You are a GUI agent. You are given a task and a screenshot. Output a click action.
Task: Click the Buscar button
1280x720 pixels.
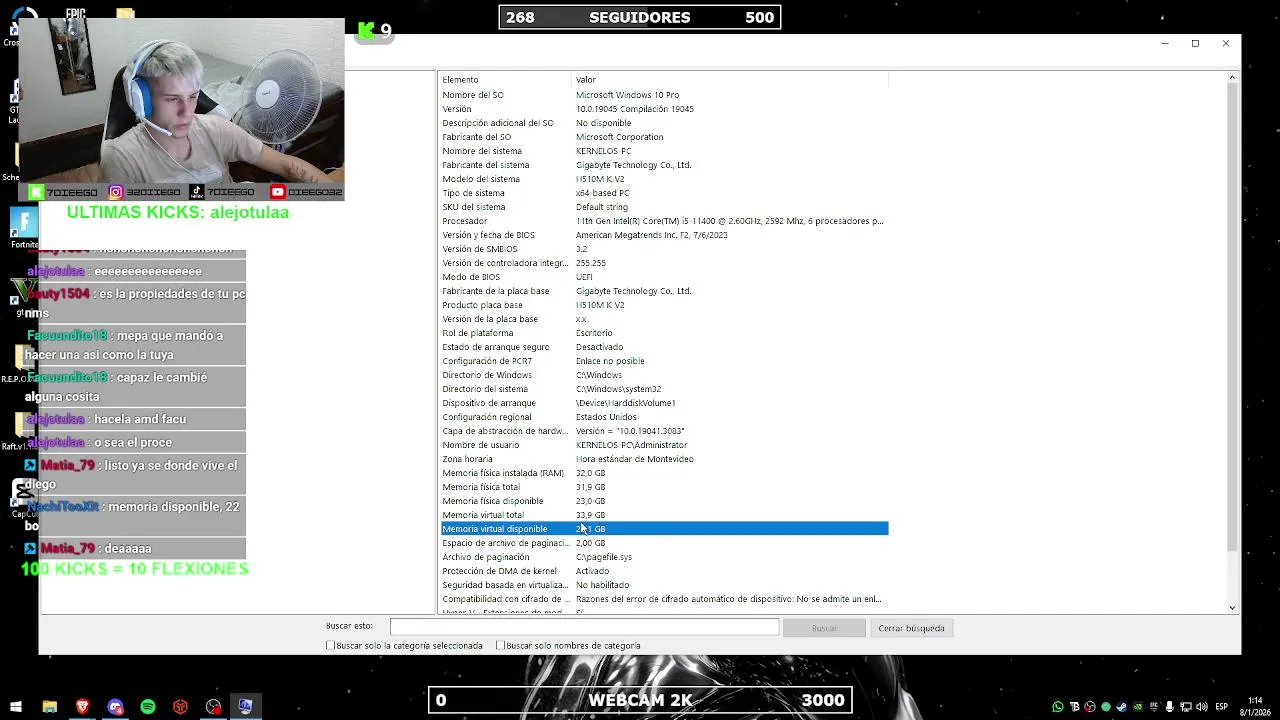824,628
